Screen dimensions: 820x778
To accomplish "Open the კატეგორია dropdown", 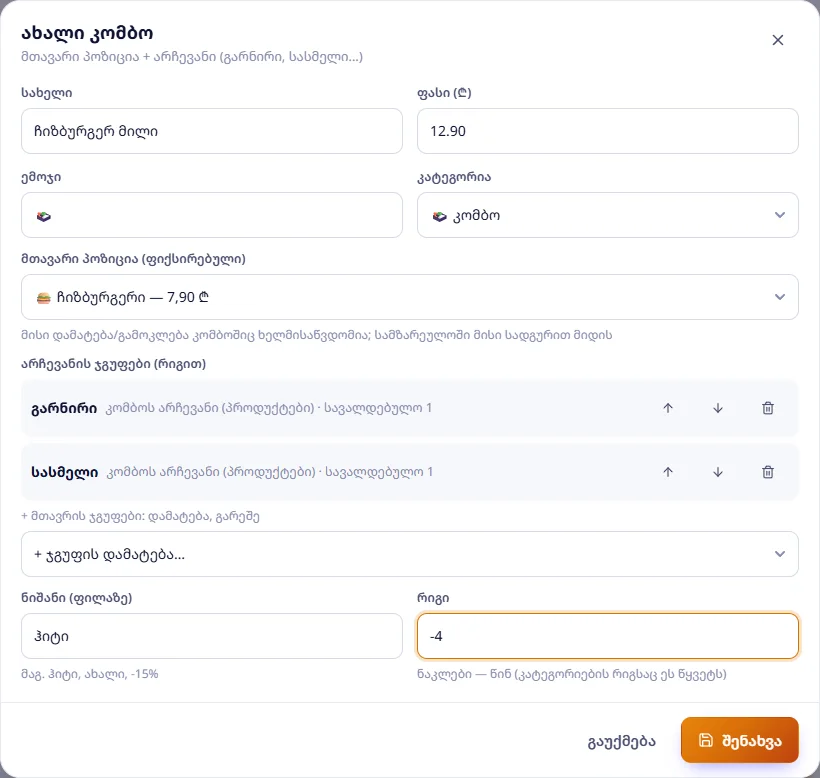I will (608, 215).
